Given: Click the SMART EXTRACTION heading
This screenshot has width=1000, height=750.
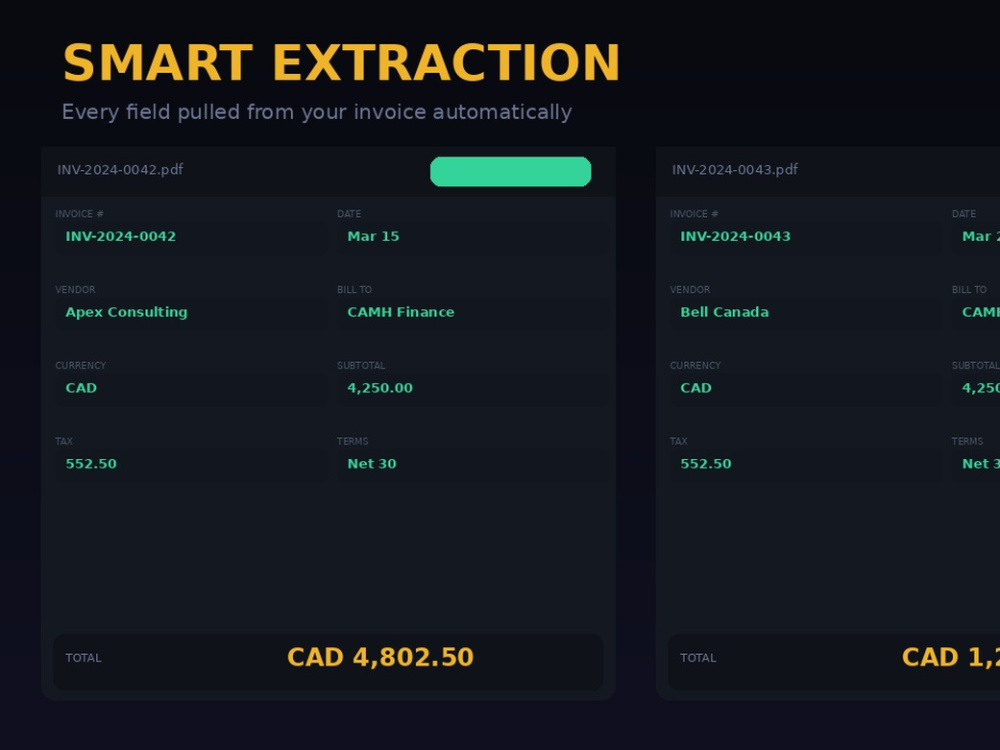Looking at the screenshot, I should 341,63.
